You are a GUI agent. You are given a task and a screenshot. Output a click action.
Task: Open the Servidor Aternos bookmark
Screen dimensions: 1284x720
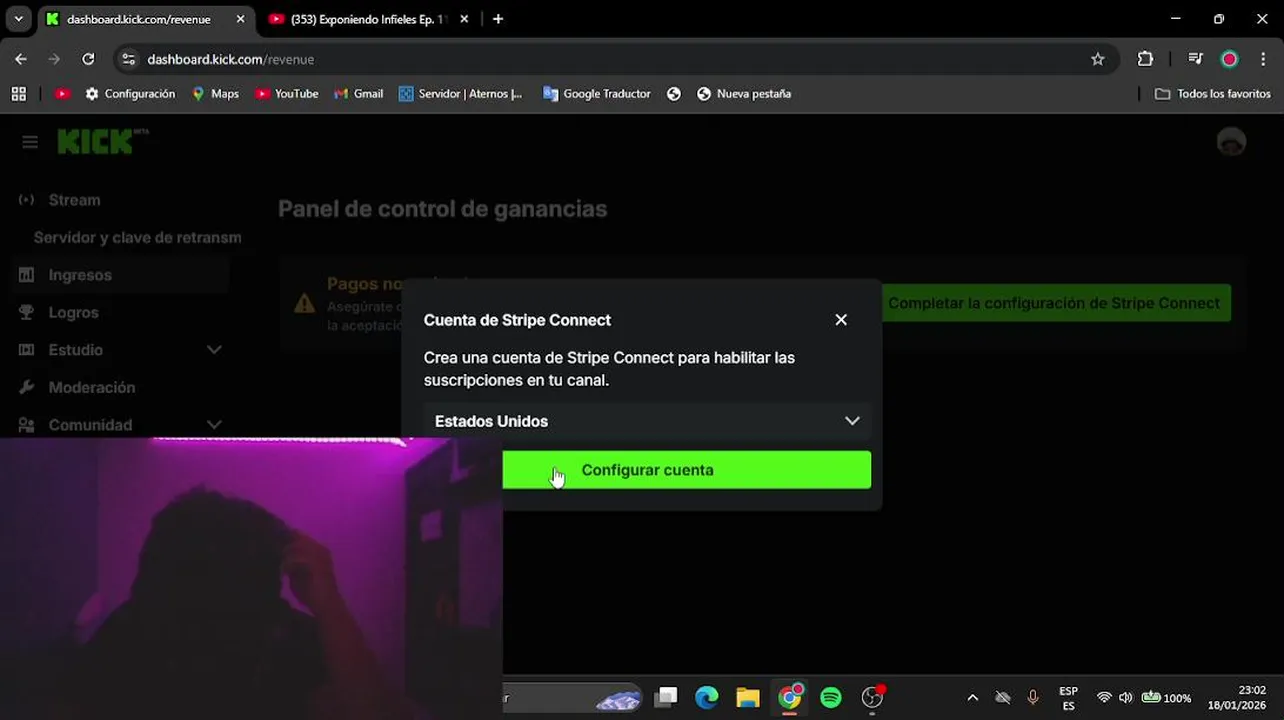[461, 94]
